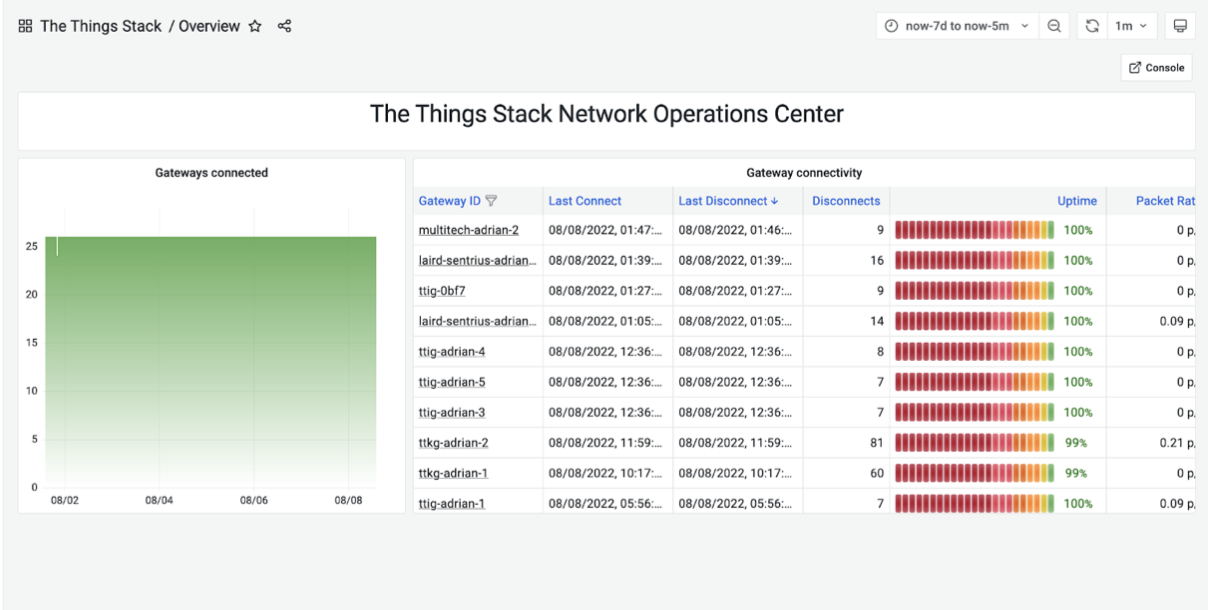Zoom out the time range with the magnifier icon
Image resolution: width=1208 pixels, height=610 pixels.
[1054, 26]
